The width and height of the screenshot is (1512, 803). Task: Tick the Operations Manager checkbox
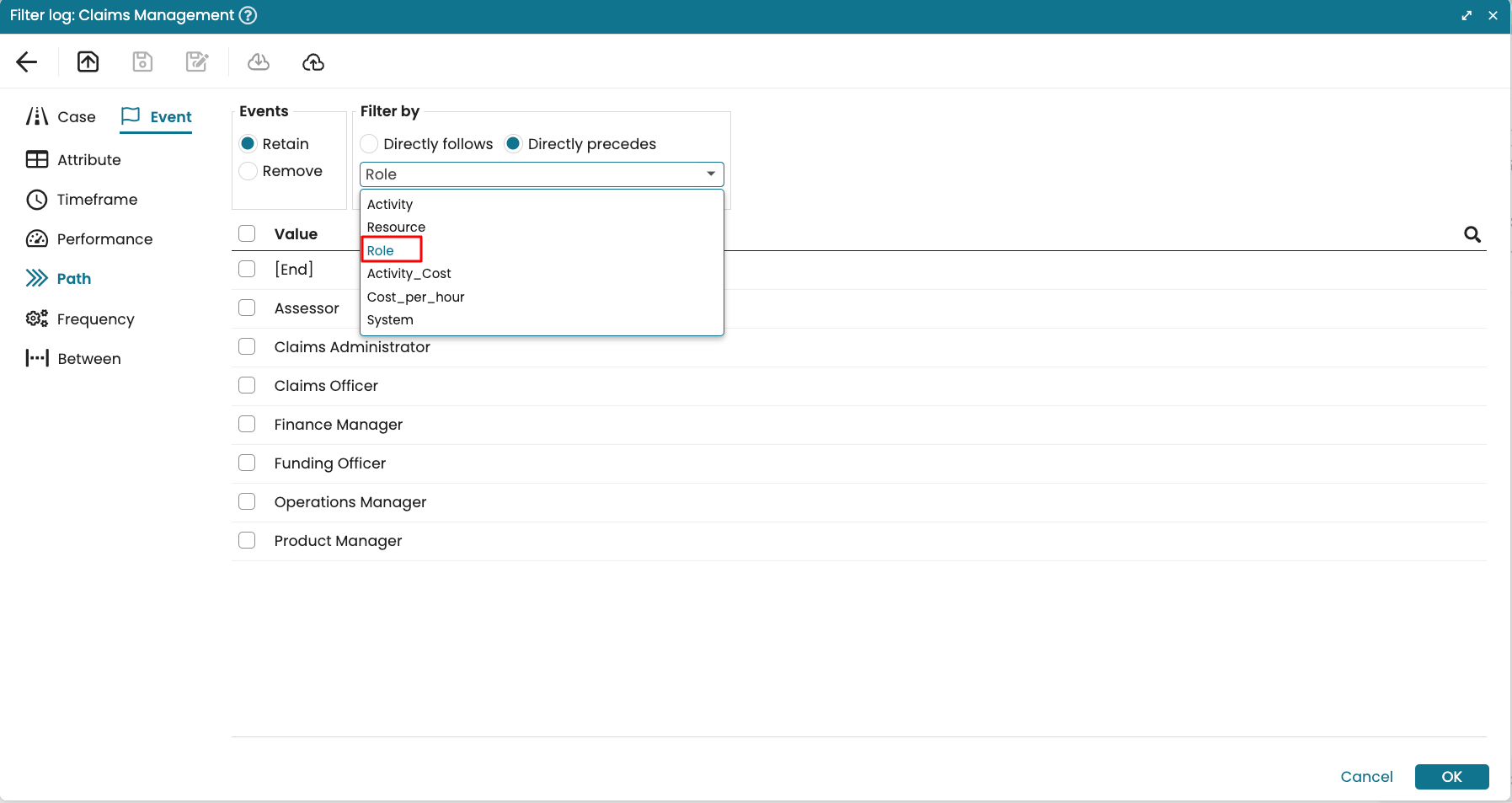tap(247, 501)
